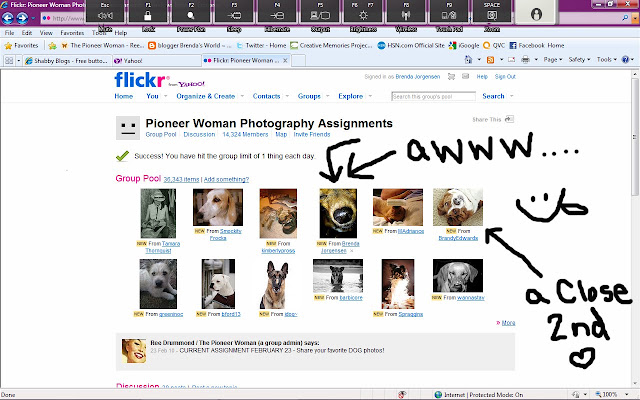Open the upside-down bulldog thumbnail

pyautogui.click(x=458, y=207)
